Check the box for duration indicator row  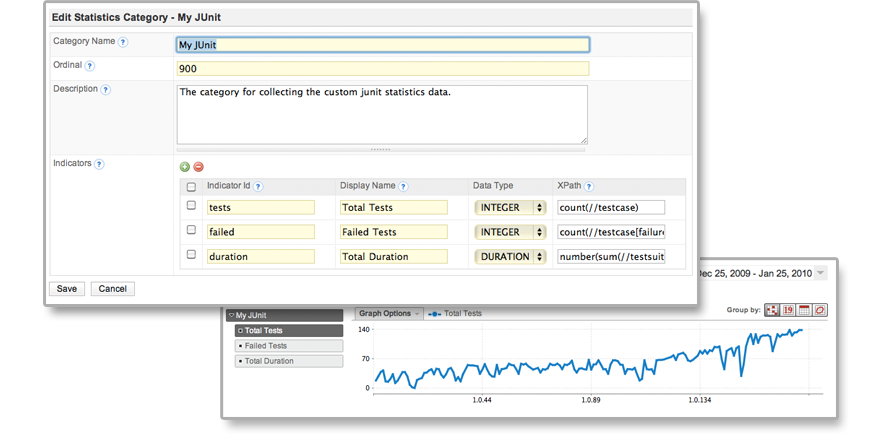tap(191, 255)
